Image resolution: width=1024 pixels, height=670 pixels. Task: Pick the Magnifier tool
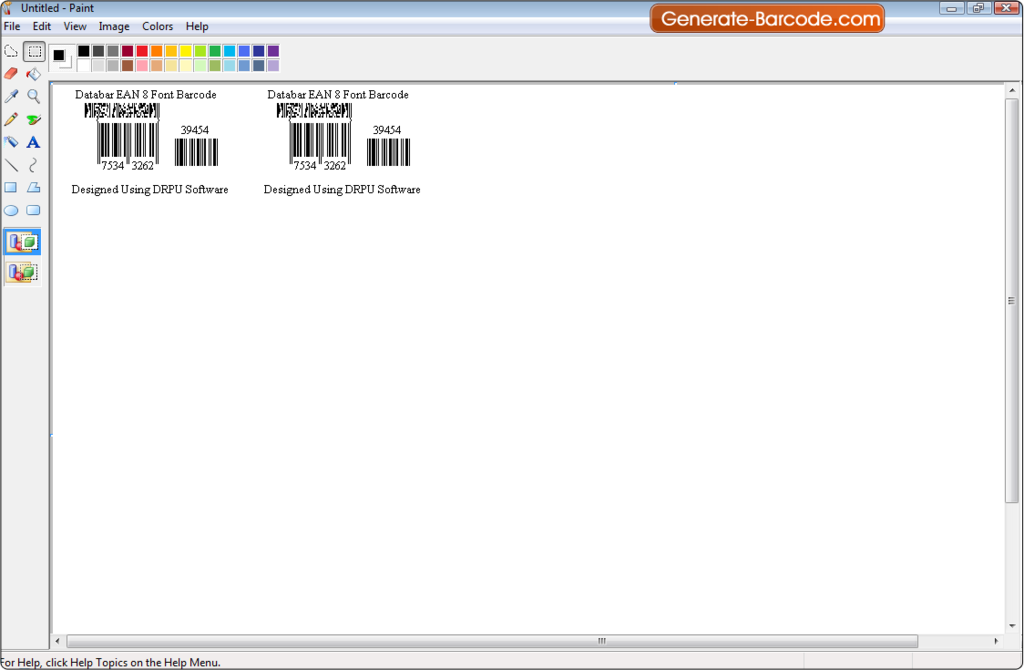[x=33, y=96]
